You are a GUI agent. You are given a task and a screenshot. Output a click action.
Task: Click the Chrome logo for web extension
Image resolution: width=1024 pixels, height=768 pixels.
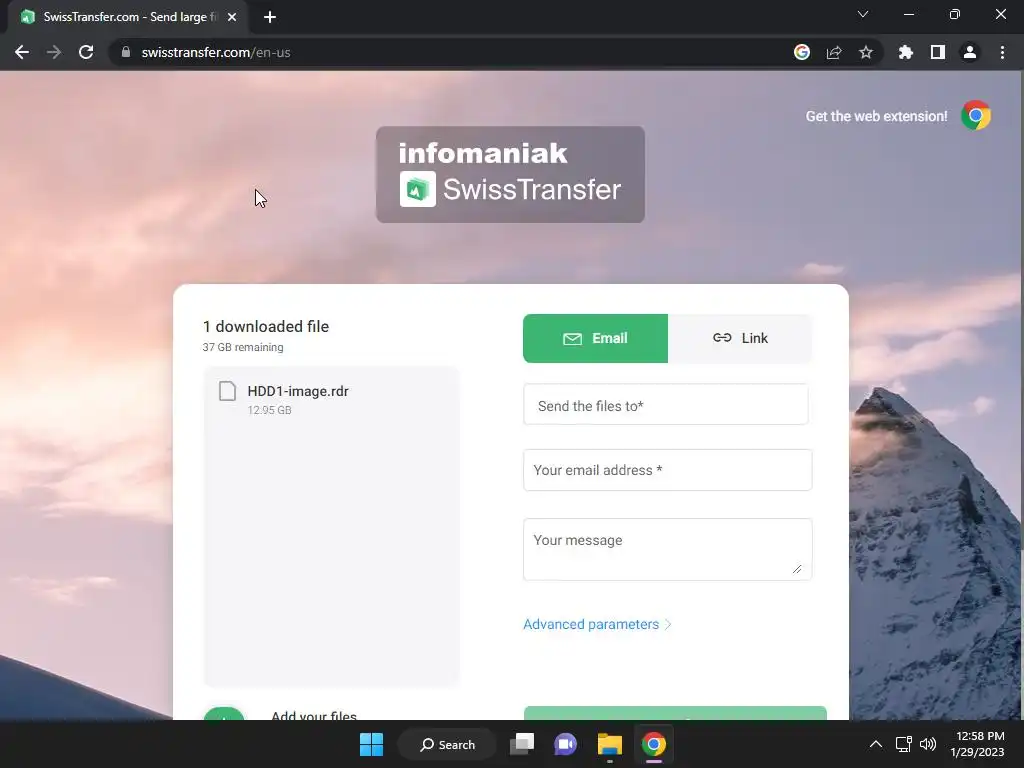(x=976, y=116)
